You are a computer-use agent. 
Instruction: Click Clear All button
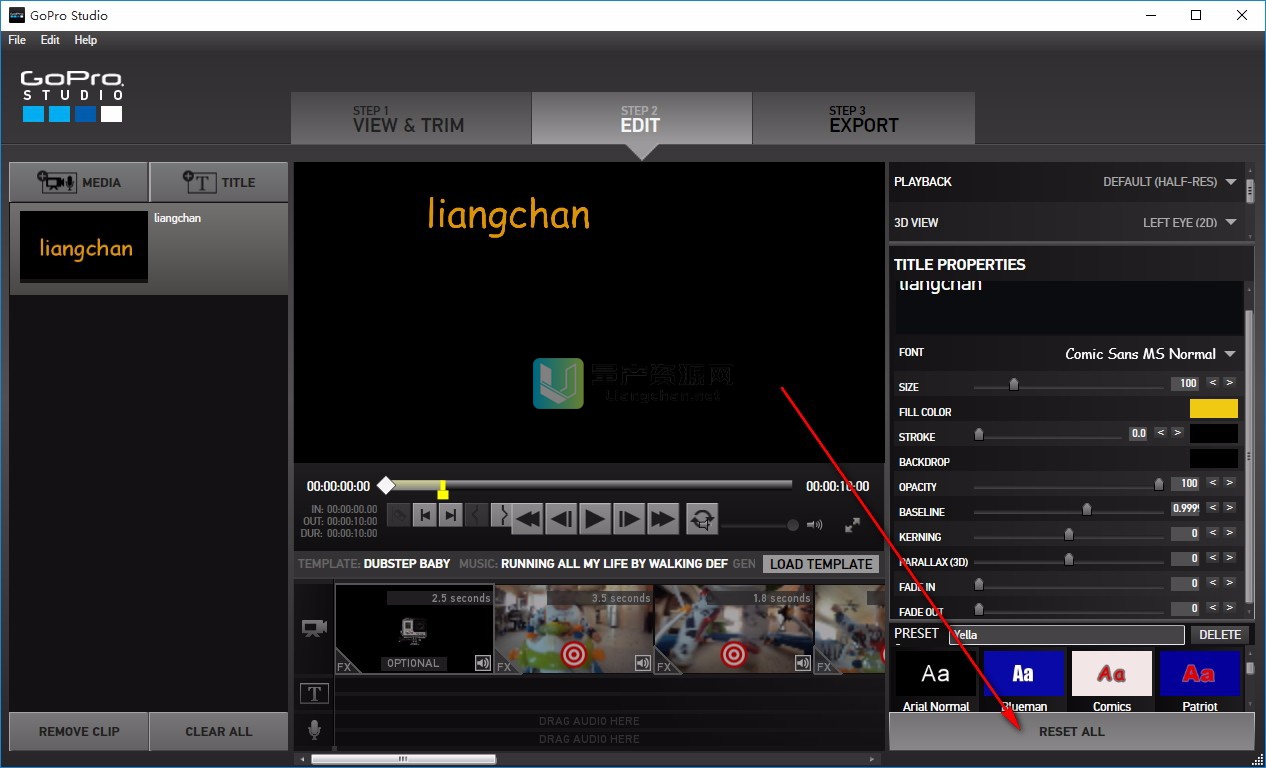pyautogui.click(x=219, y=731)
